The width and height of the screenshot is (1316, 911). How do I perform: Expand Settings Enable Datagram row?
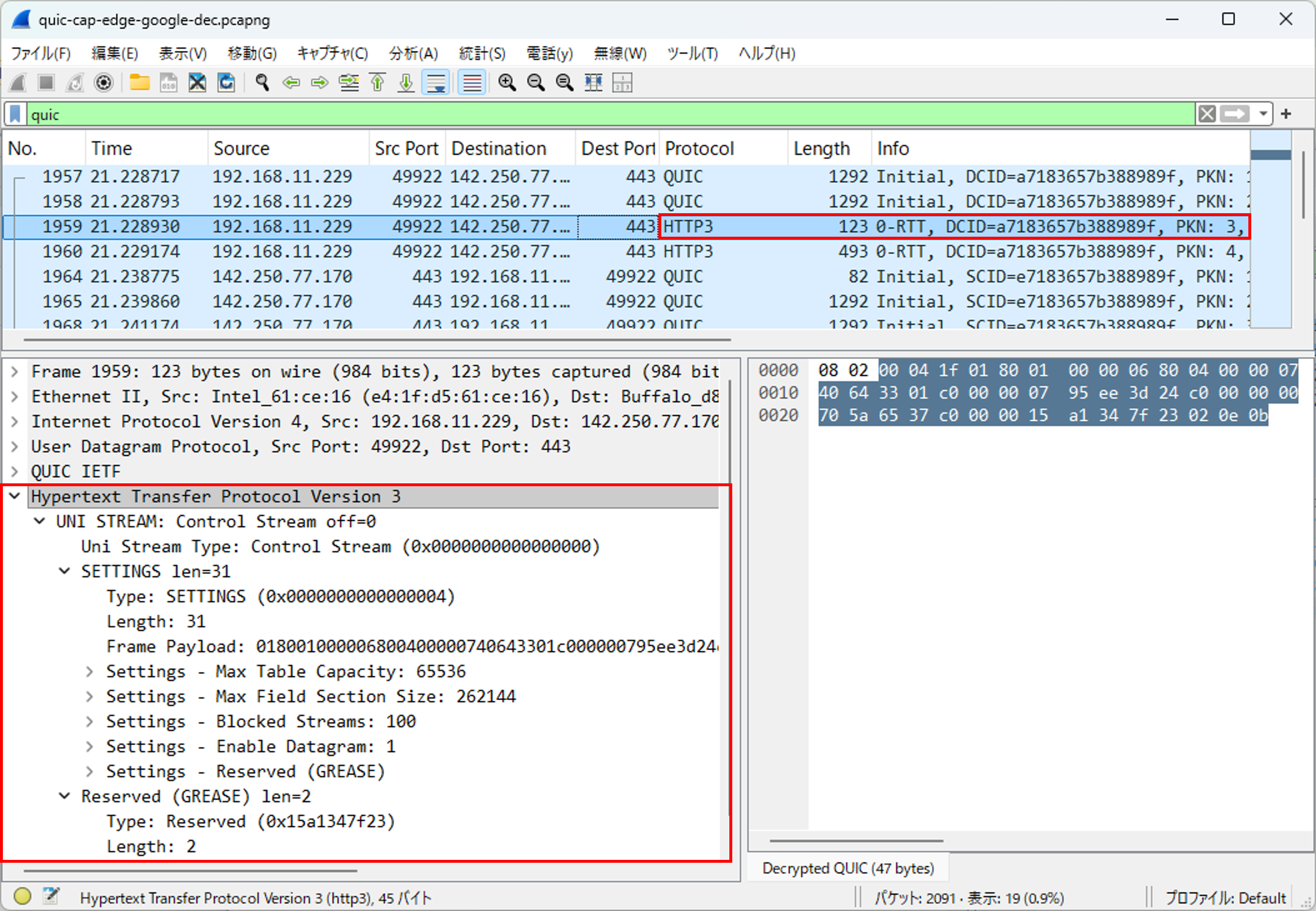[x=90, y=746]
